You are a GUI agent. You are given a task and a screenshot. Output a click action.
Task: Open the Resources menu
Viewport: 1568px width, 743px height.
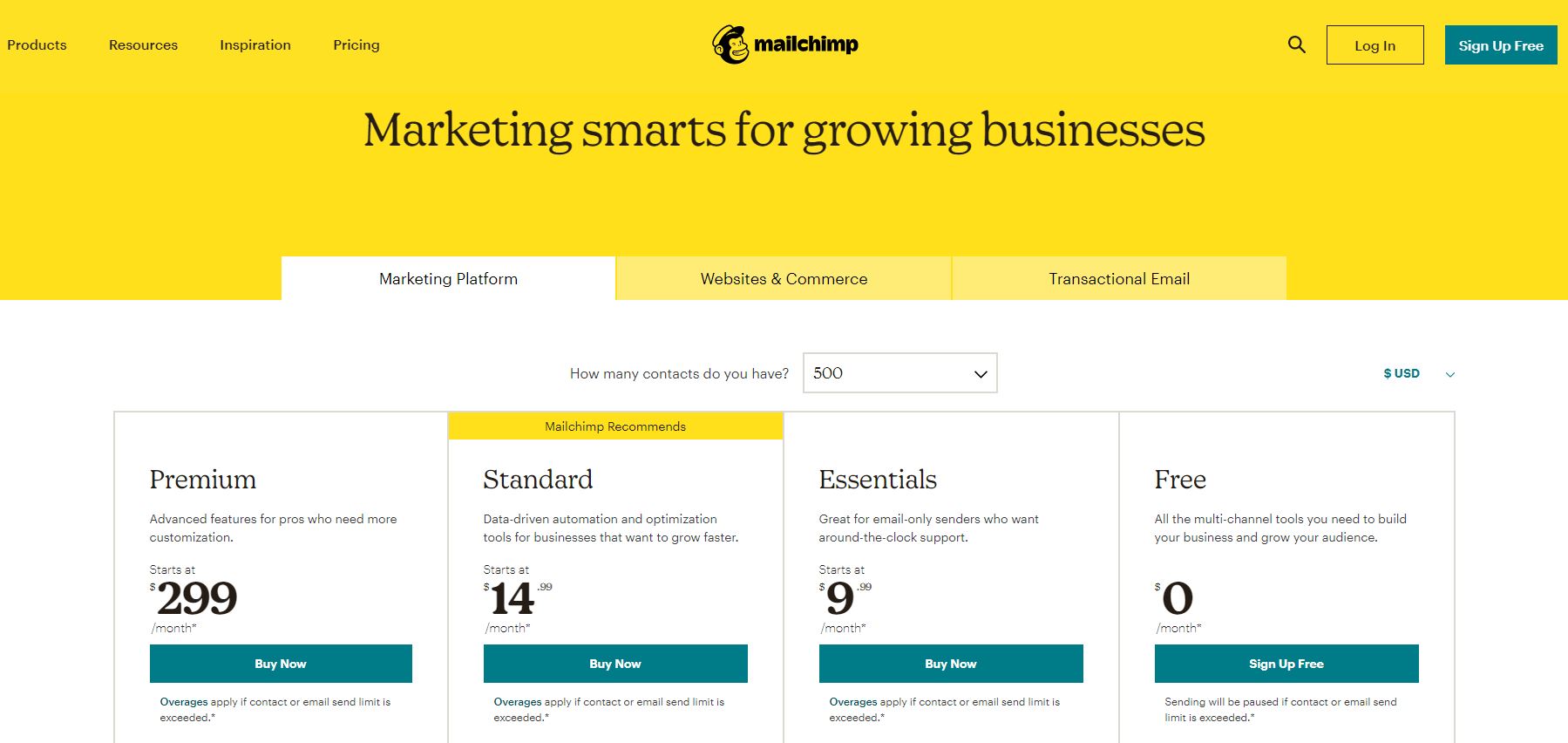pyautogui.click(x=143, y=44)
